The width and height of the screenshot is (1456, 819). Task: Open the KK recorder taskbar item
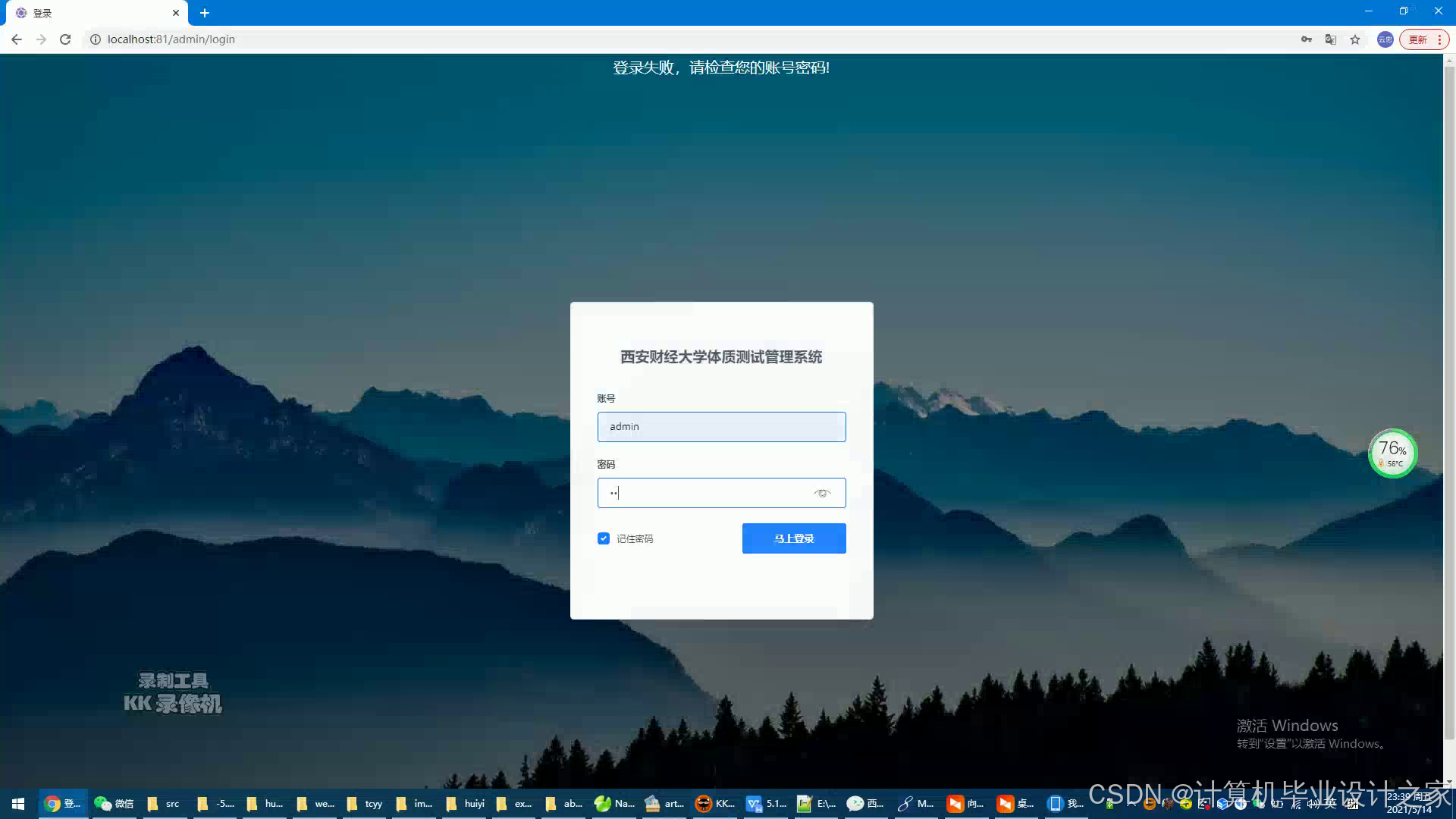click(x=715, y=804)
